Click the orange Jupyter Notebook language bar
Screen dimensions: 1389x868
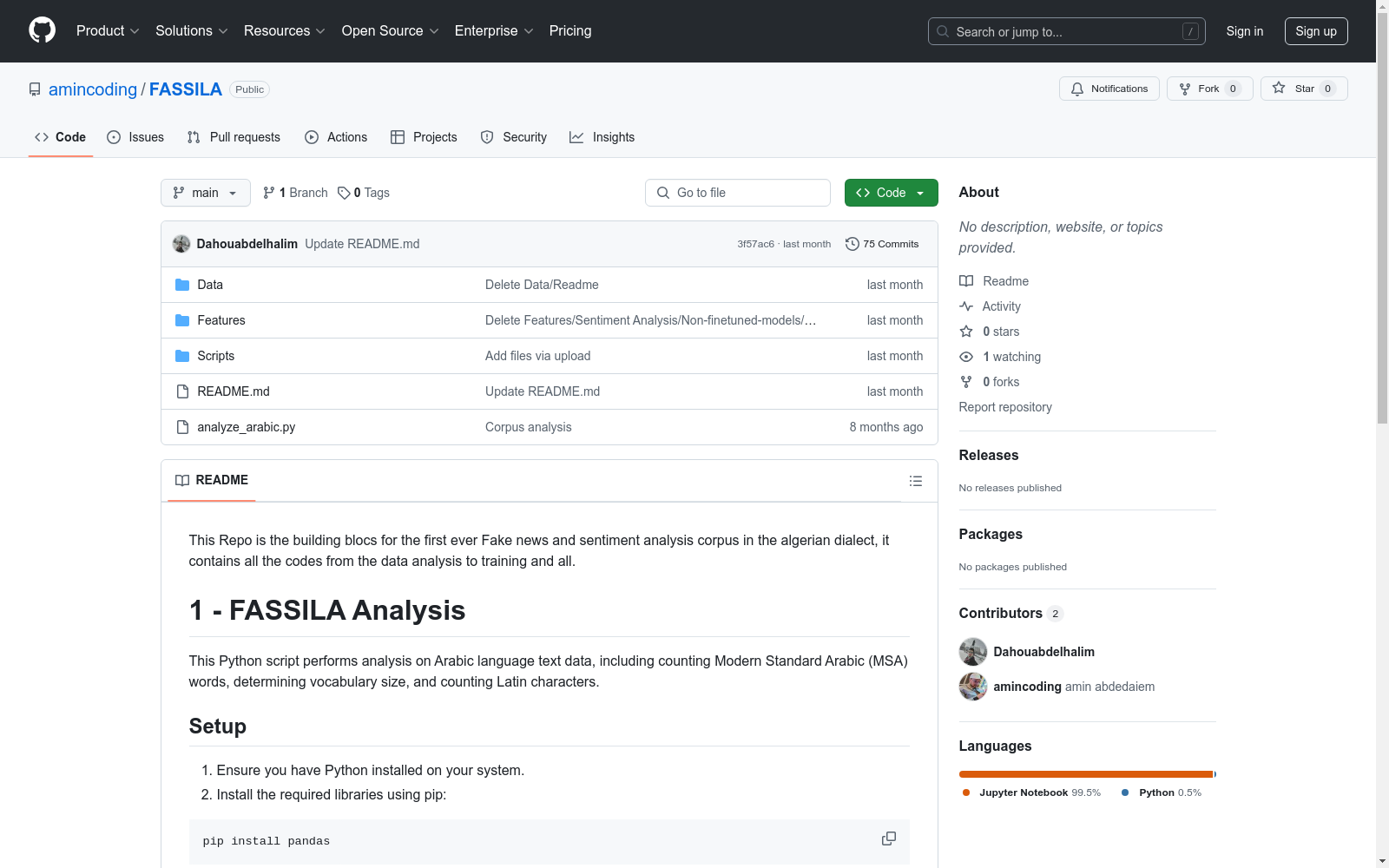(1086, 774)
